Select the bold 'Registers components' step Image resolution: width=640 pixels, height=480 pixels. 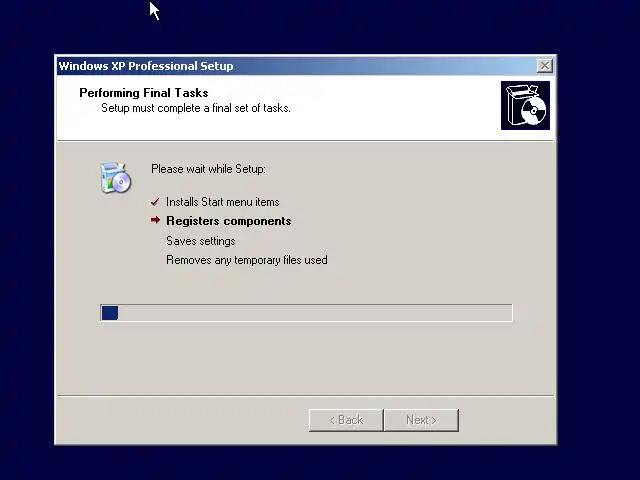click(229, 221)
